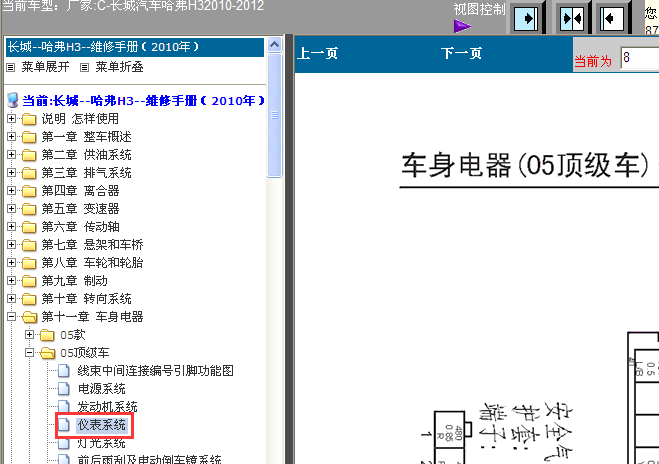This screenshot has width=659, height=464.
Task: Open 前后雨刮及电动倒车镜系统 page
Action: click(150, 459)
